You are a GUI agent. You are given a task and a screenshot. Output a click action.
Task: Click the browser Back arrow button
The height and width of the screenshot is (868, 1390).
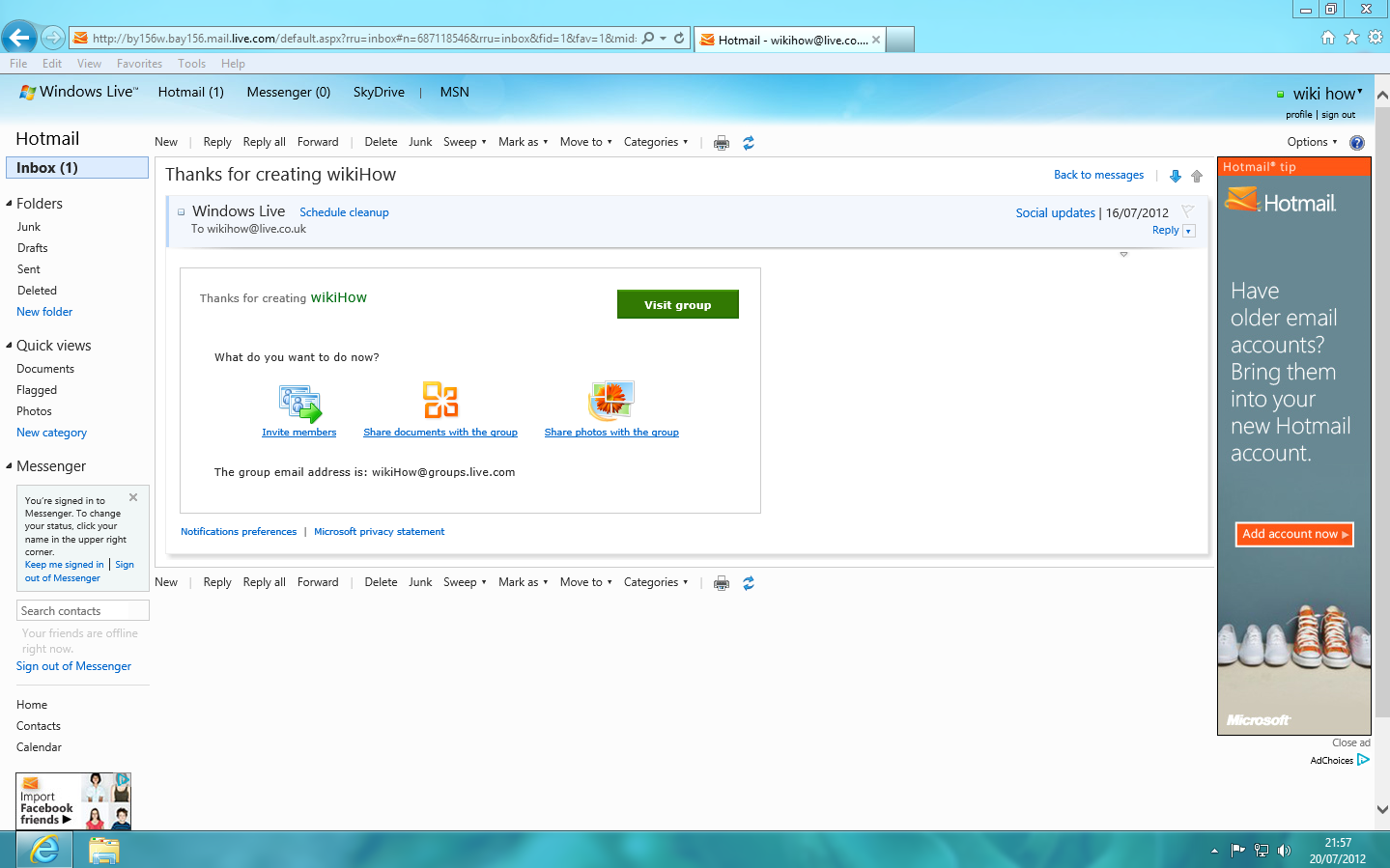click(19, 38)
